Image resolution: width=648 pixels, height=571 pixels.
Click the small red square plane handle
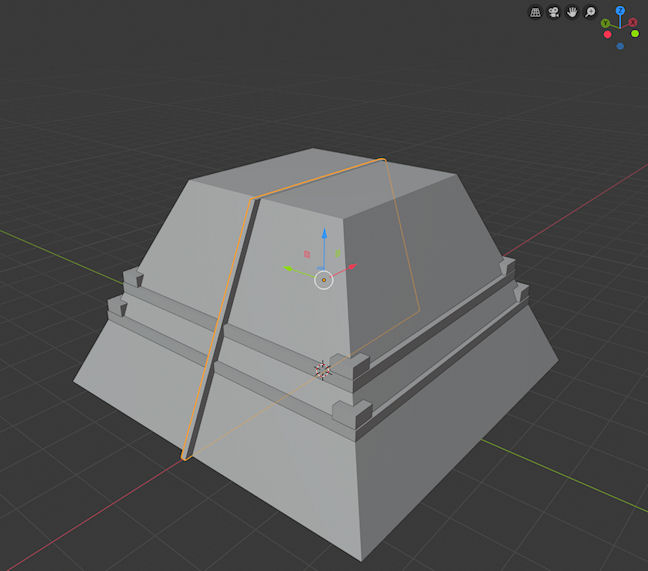(307, 254)
